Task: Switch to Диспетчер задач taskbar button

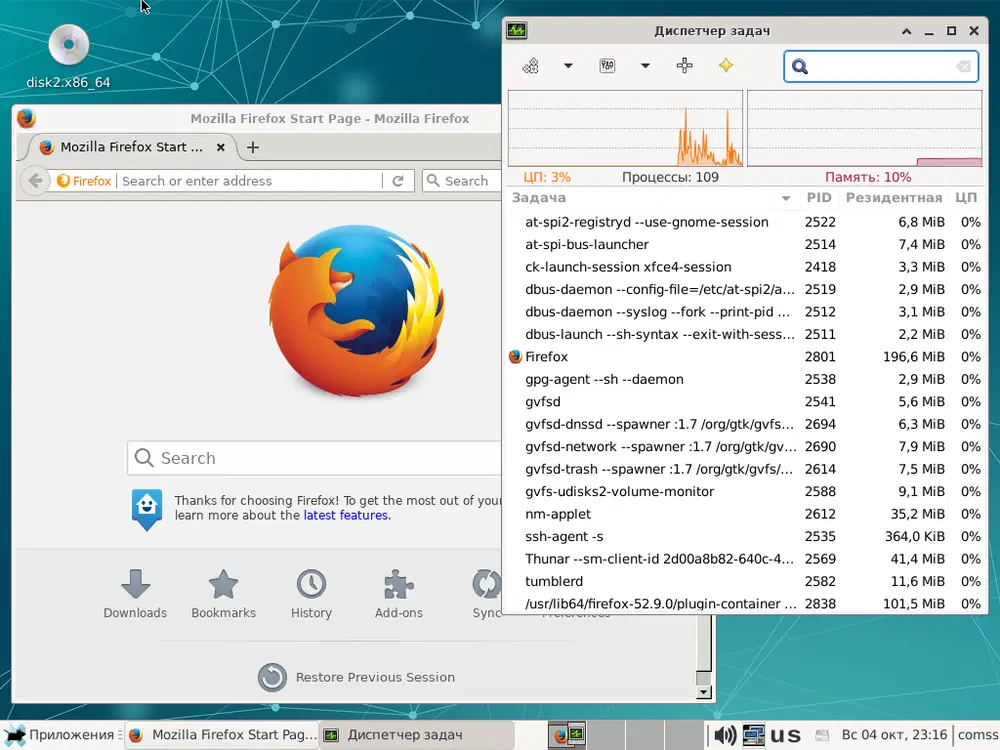Action: point(416,735)
